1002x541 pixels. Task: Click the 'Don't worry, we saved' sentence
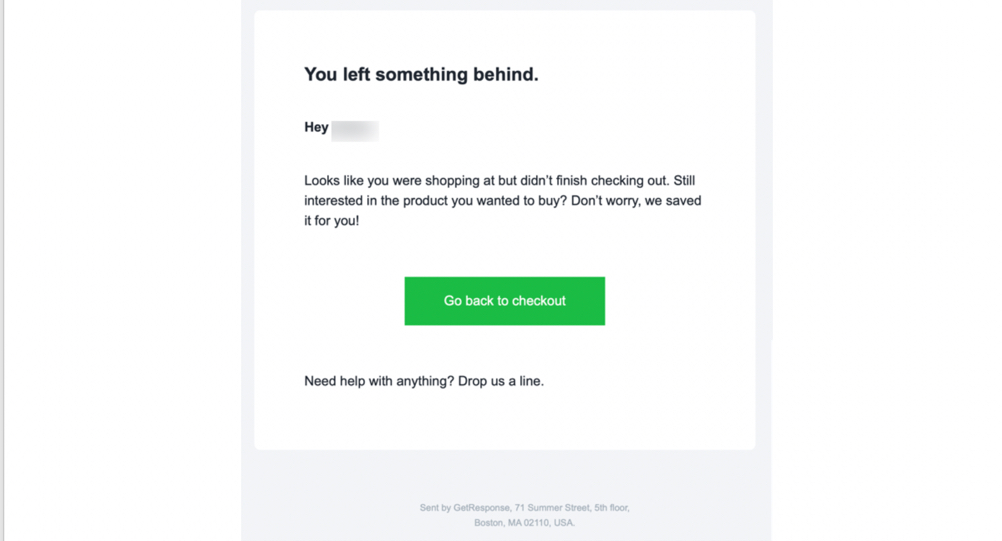(636, 201)
